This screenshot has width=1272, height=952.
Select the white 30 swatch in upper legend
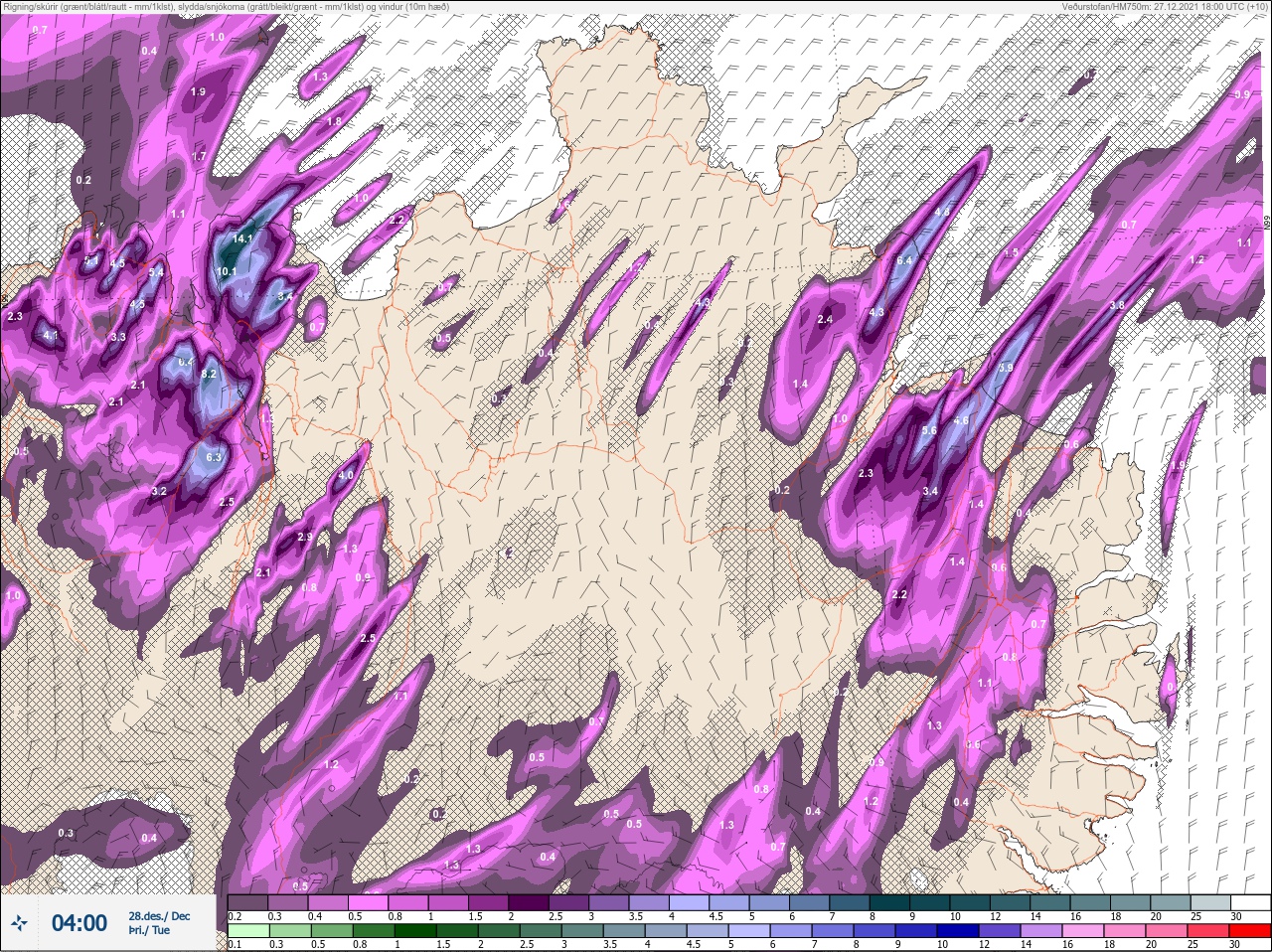pos(1250,902)
